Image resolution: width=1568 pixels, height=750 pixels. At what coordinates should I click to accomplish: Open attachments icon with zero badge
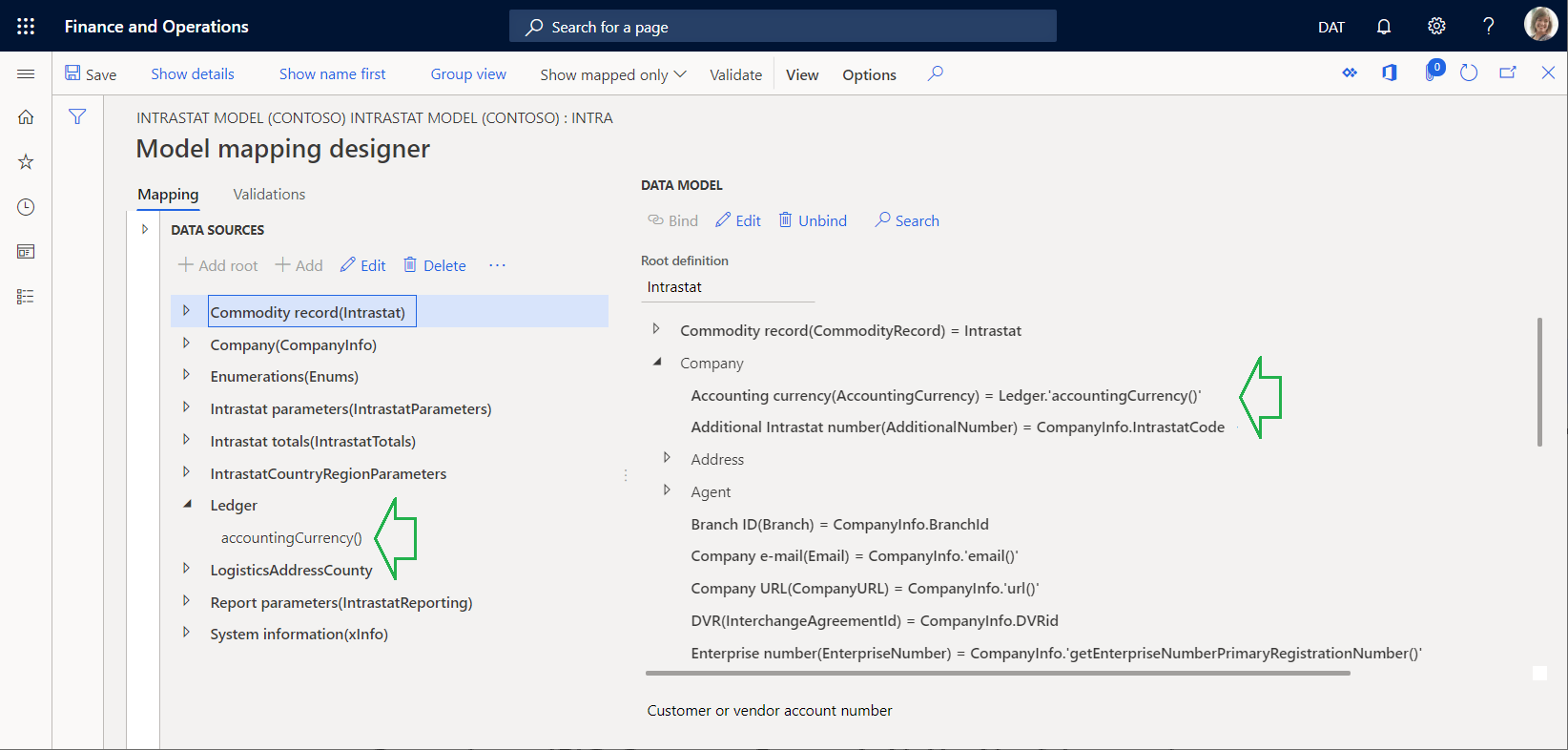point(1434,71)
